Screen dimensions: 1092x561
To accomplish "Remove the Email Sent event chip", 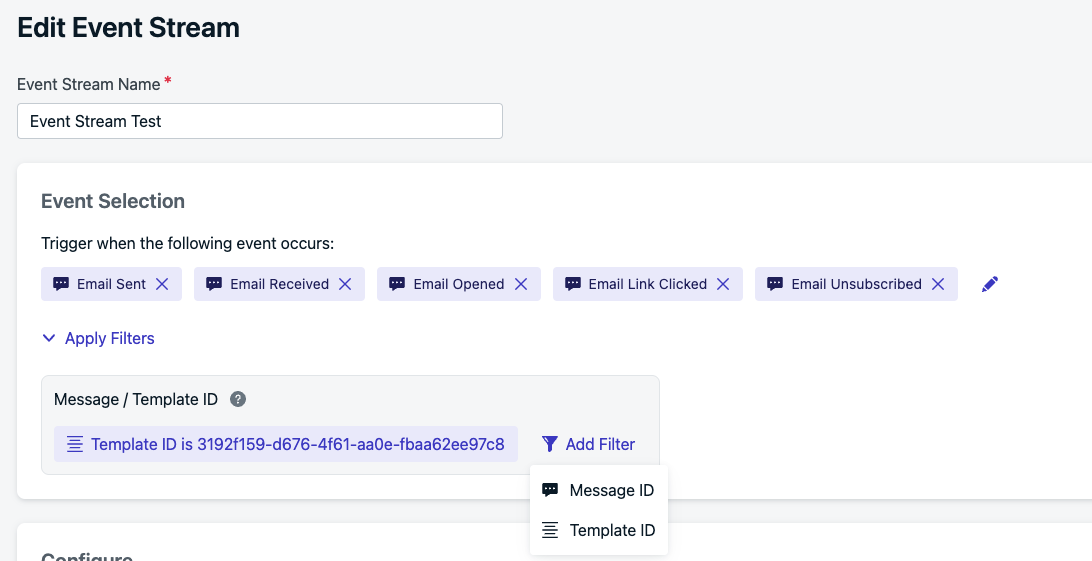I will click(162, 284).
